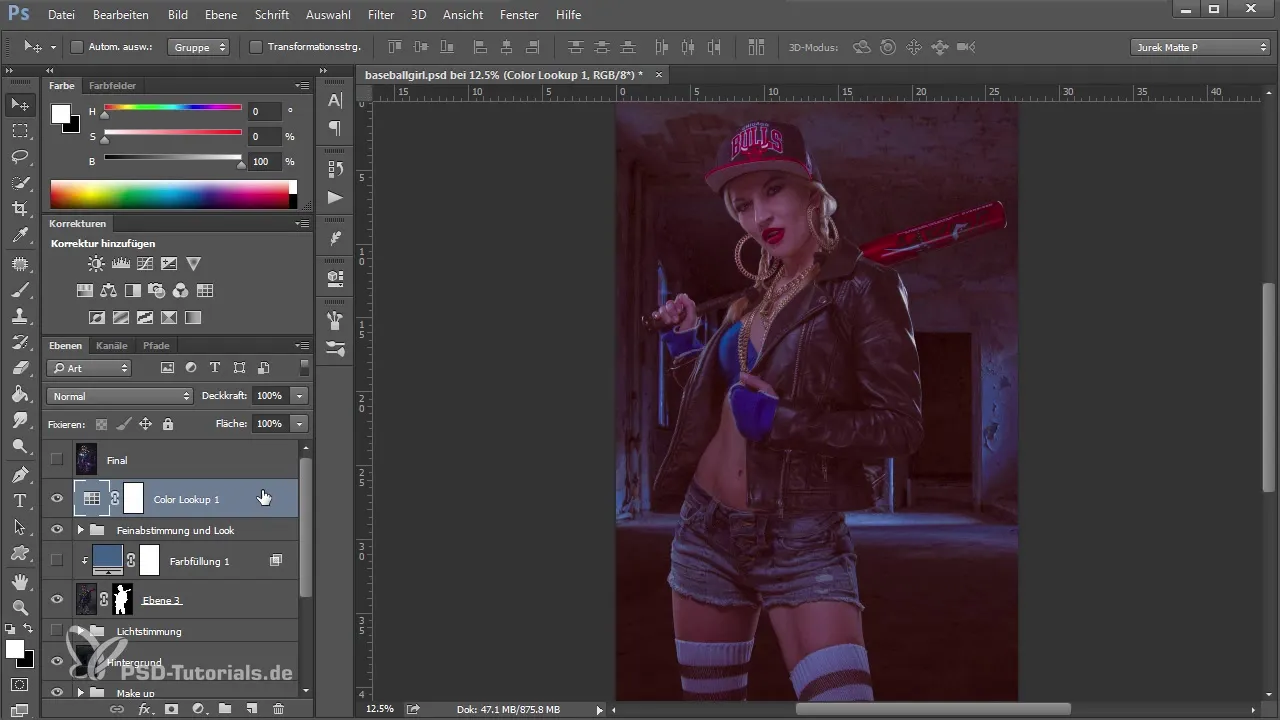Create a new group folder icon

click(225, 709)
